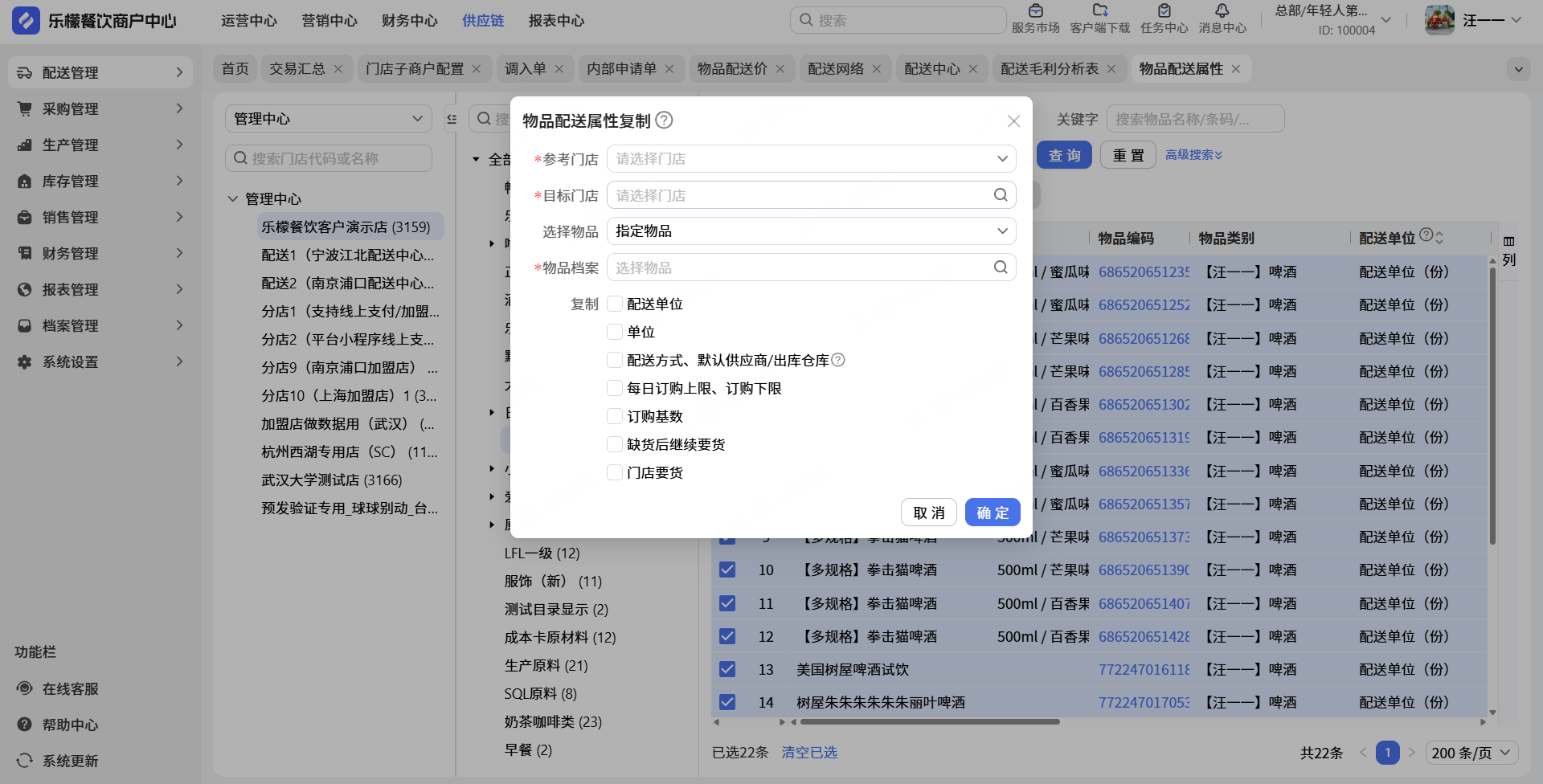Viewport: 1543px width, 784px height.
Task: Click the 清空已选 link
Action: (x=809, y=753)
